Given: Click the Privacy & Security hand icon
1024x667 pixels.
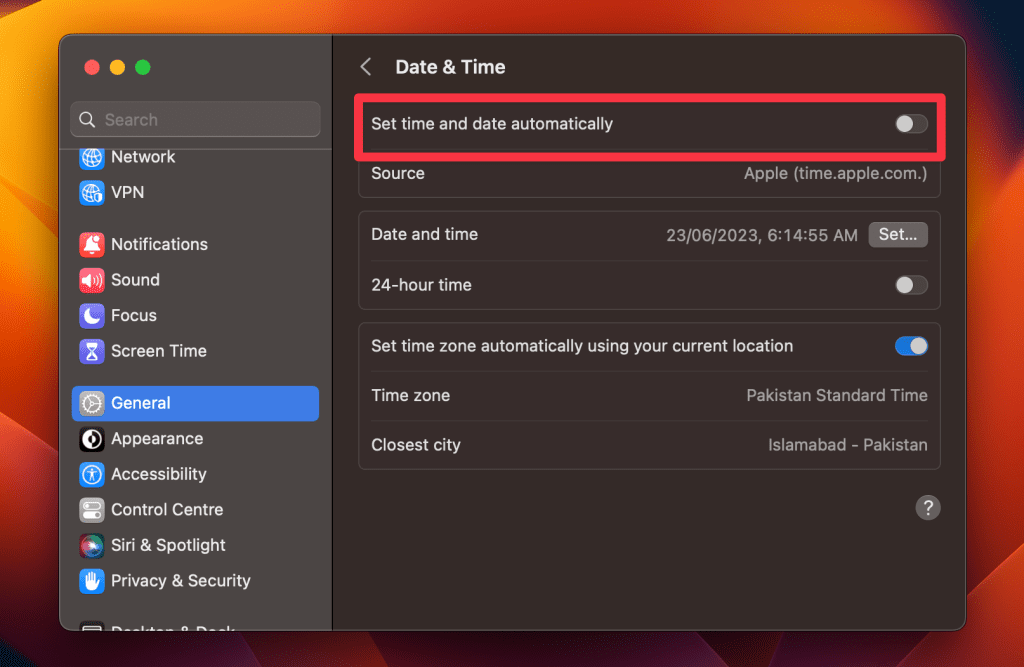Looking at the screenshot, I should (x=92, y=581).
